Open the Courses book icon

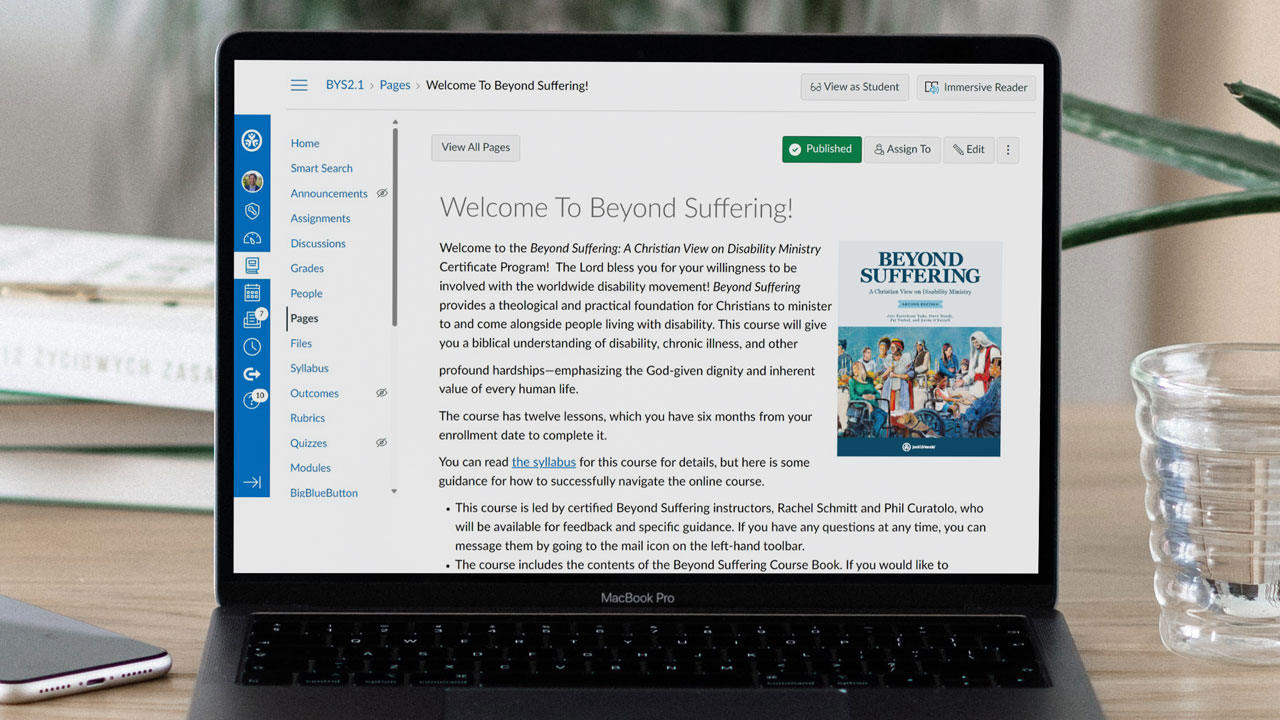point(252,265)
